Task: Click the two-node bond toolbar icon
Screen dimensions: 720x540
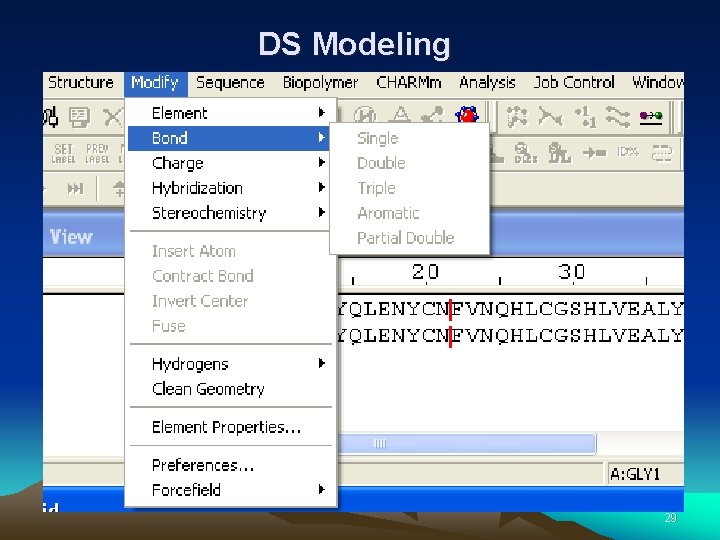Action: [433, 115]
